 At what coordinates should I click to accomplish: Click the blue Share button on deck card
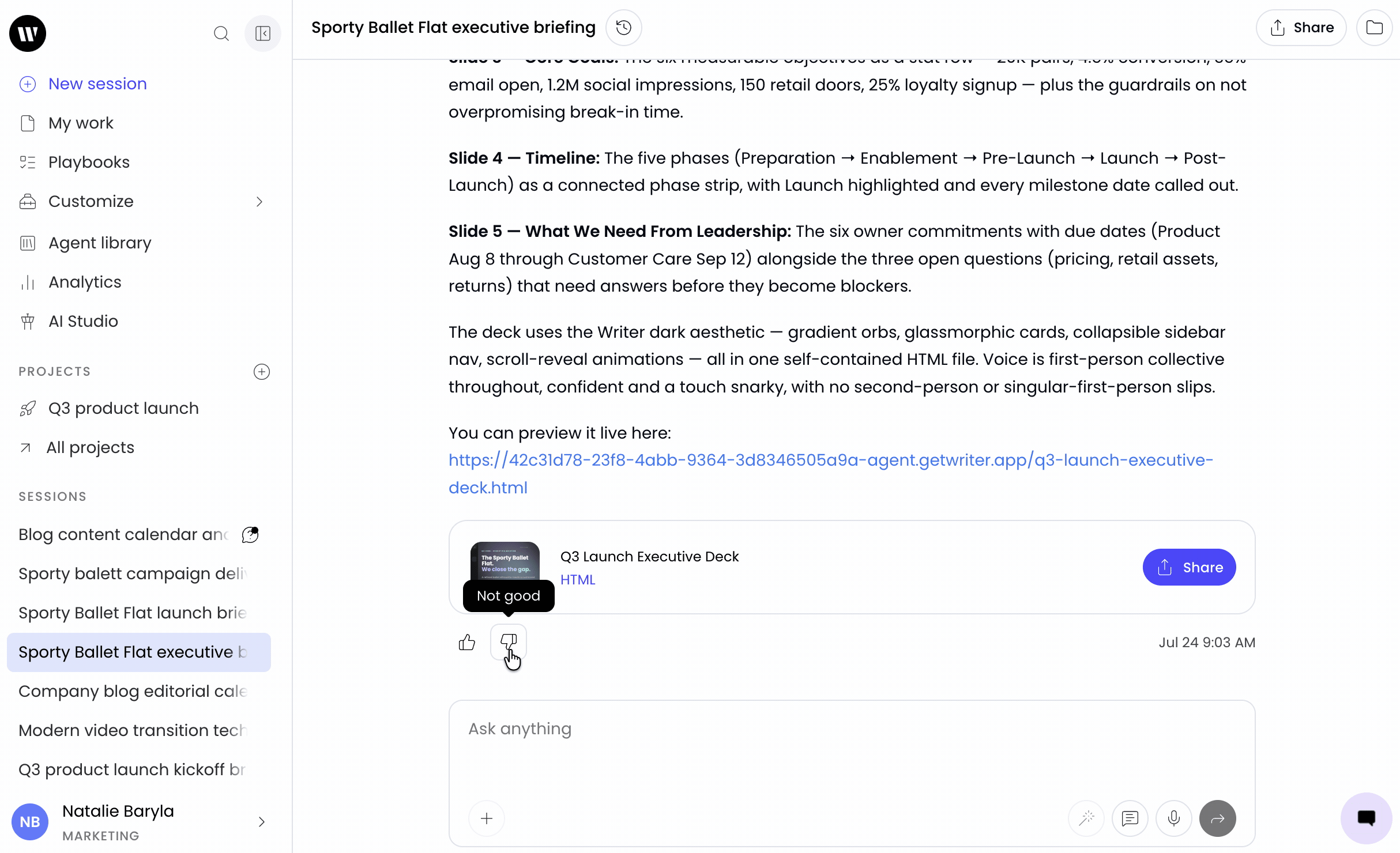pos(1190,567)
